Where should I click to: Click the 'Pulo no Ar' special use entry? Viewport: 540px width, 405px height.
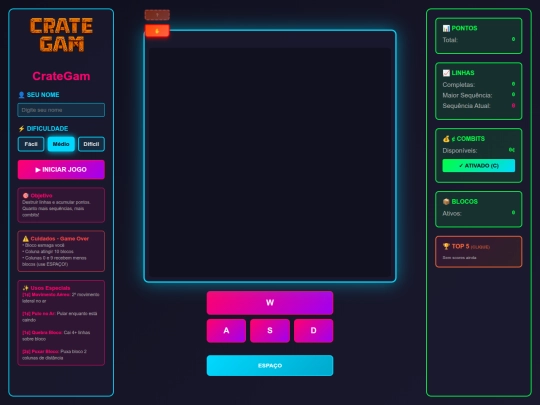(x=60, y=317)
